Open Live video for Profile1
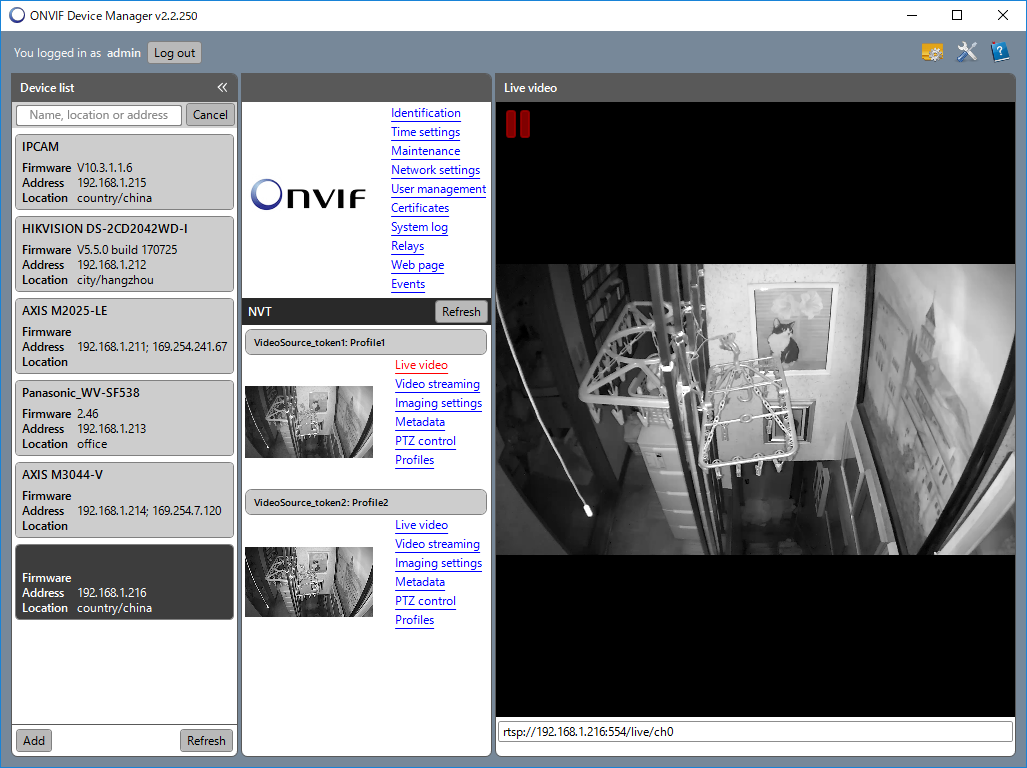The width and height of the screenshot is (1027, 768). [421, 365]
